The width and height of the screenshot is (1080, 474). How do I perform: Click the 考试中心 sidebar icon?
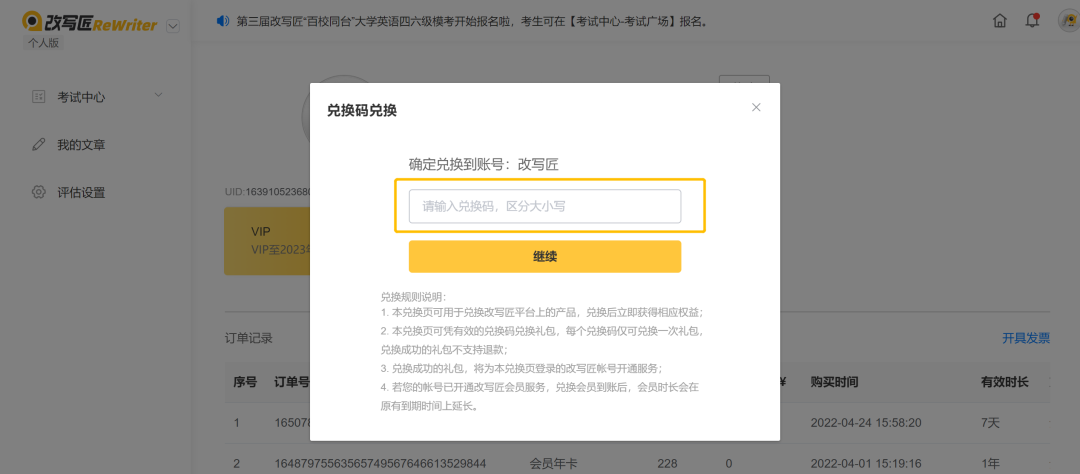(39, 97)
